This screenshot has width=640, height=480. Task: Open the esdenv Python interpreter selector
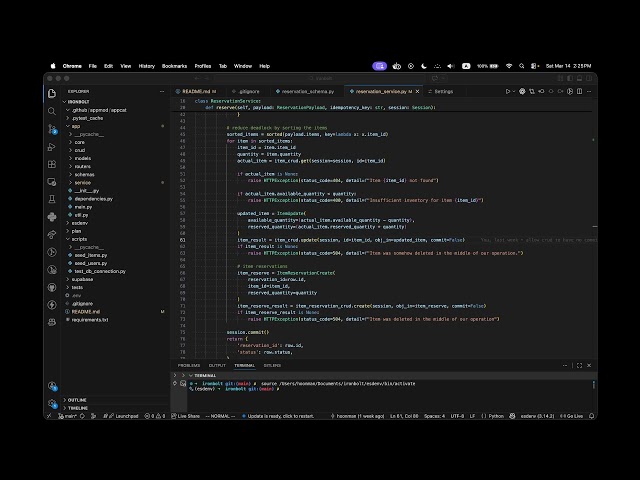tap(537, 416)
